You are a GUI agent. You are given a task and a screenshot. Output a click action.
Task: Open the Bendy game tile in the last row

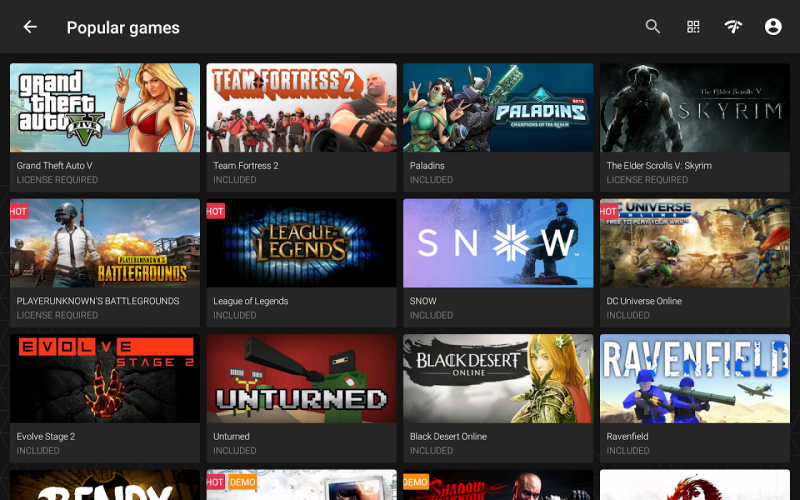tap(105, 485)
